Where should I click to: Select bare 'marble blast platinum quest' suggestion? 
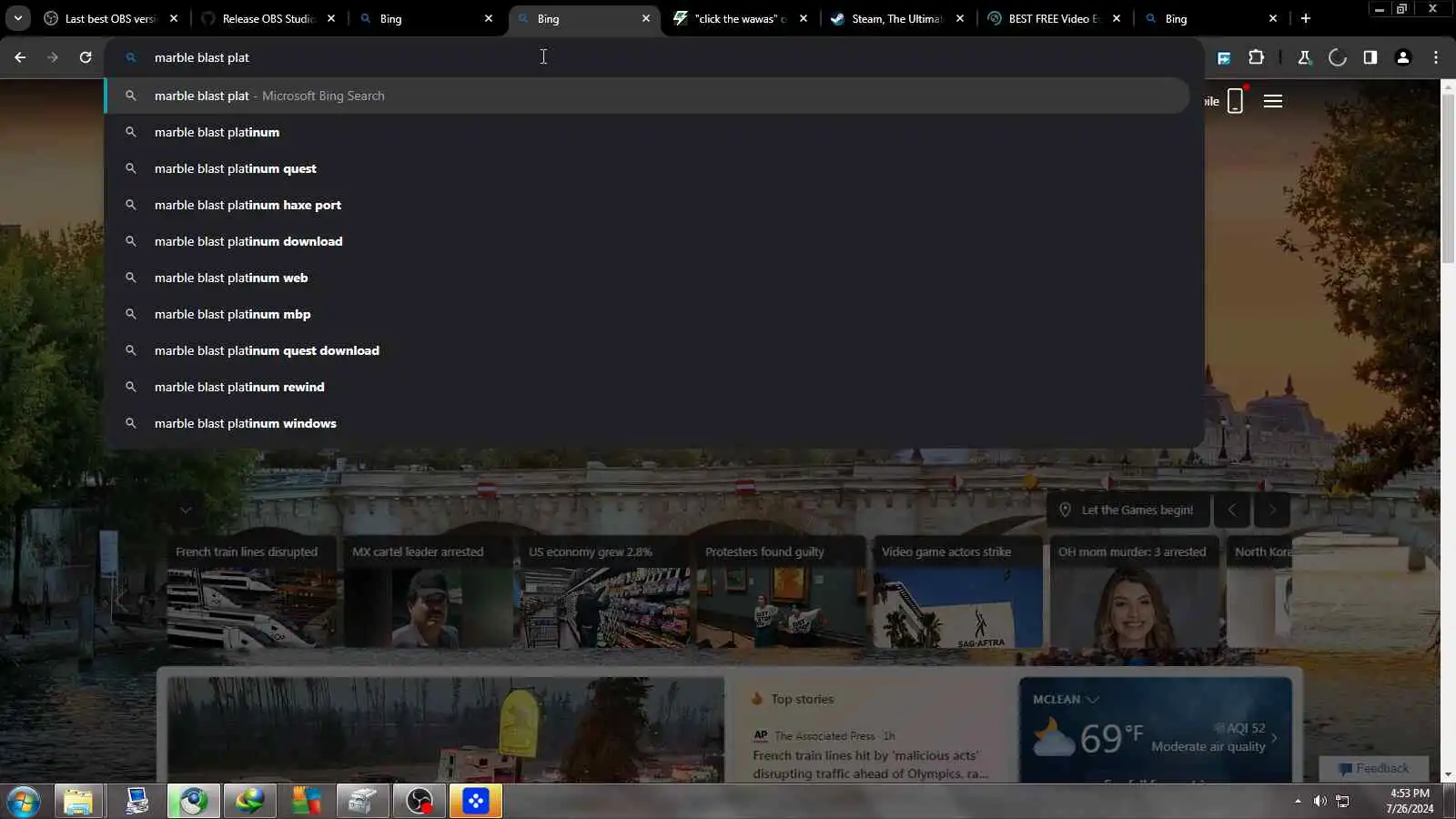(x=648, y=168)
